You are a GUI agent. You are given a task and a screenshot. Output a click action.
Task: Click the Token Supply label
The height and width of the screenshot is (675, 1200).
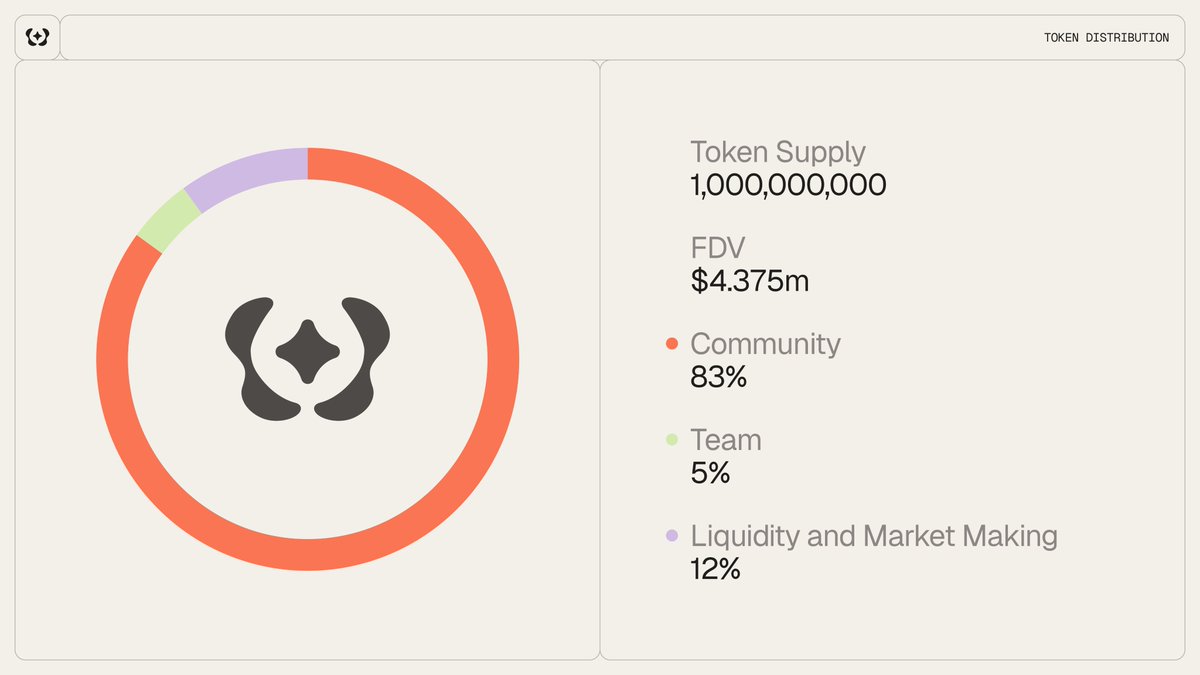click(x=778, y=153)
